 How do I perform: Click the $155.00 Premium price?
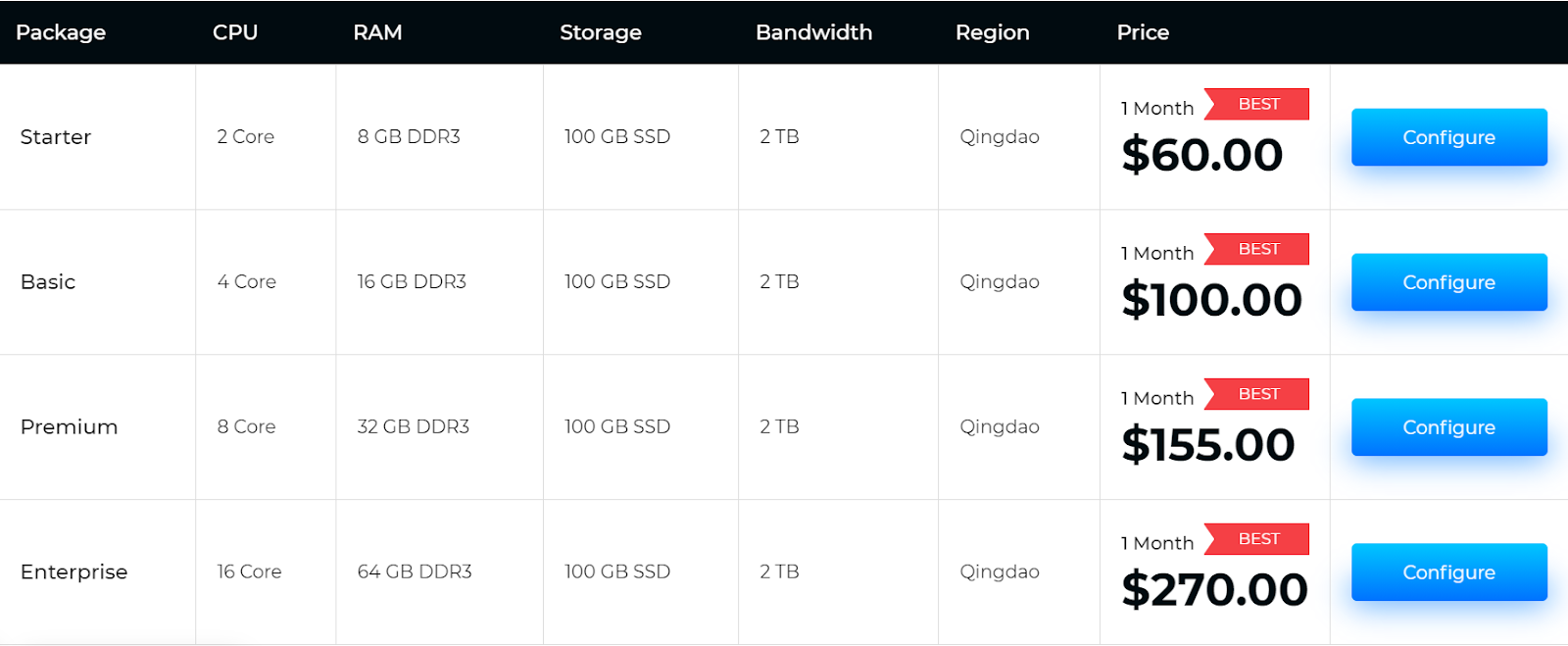[1208, 445]
